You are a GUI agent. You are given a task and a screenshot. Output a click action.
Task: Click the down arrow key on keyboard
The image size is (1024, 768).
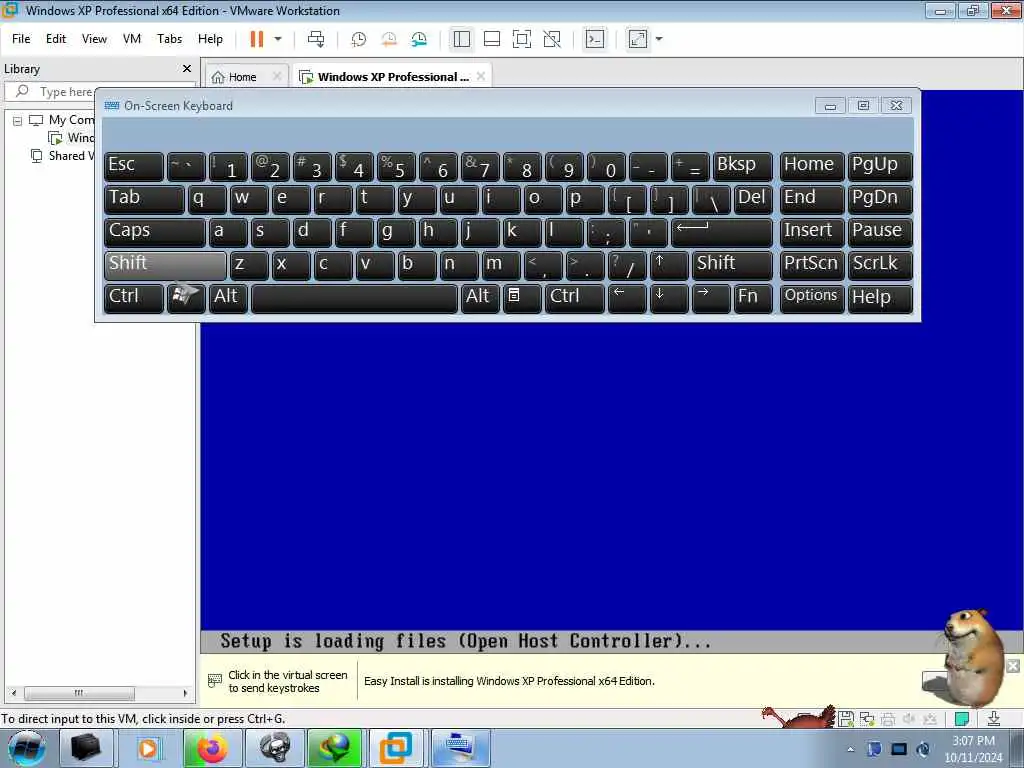pos(669,298)
